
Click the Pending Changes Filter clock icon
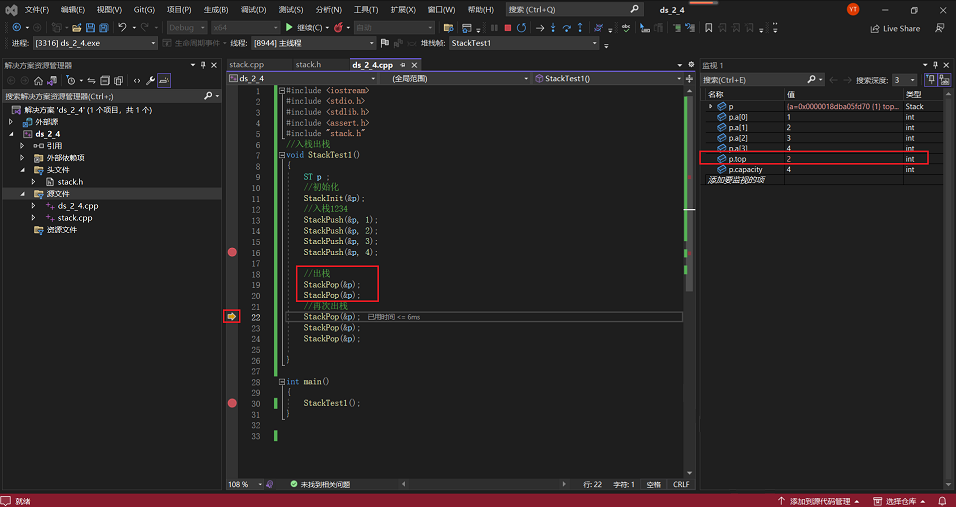click(71, 80)
